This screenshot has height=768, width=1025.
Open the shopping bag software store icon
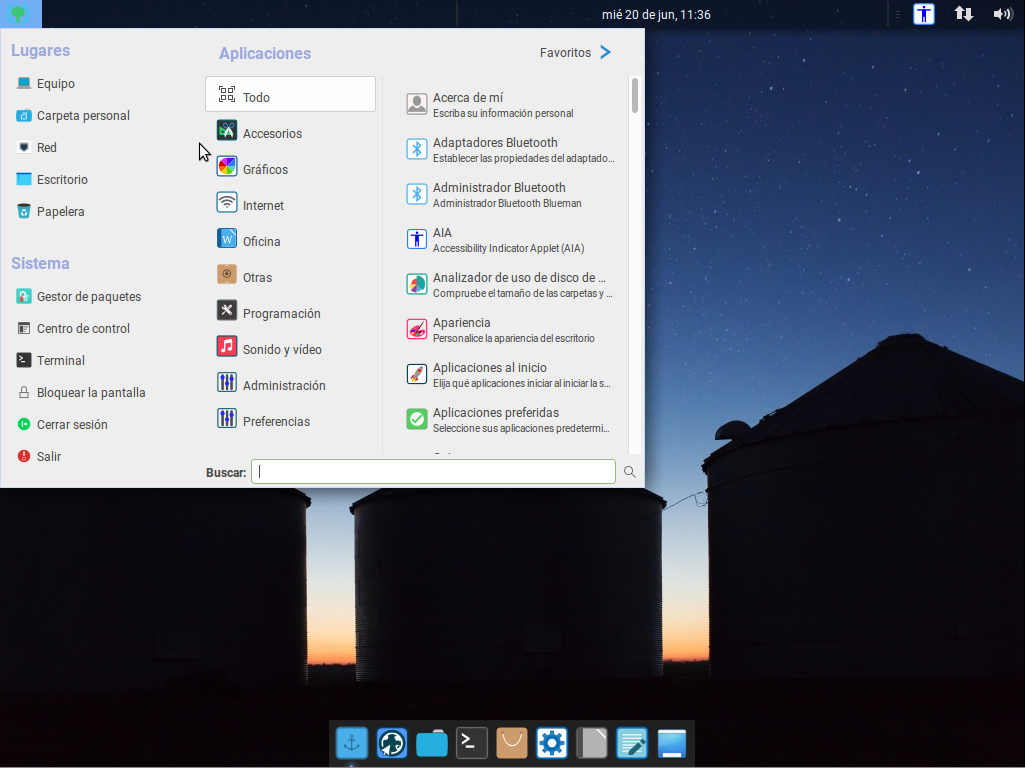click(x=512, y=743)
